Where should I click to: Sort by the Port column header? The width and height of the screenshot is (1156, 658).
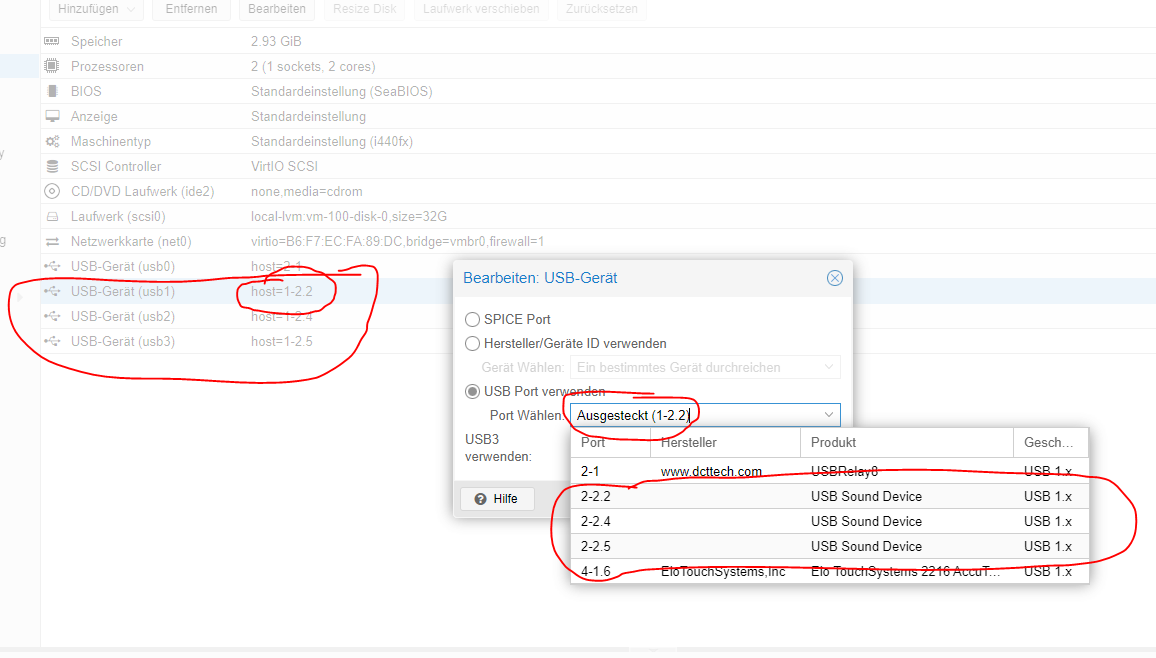610,442
